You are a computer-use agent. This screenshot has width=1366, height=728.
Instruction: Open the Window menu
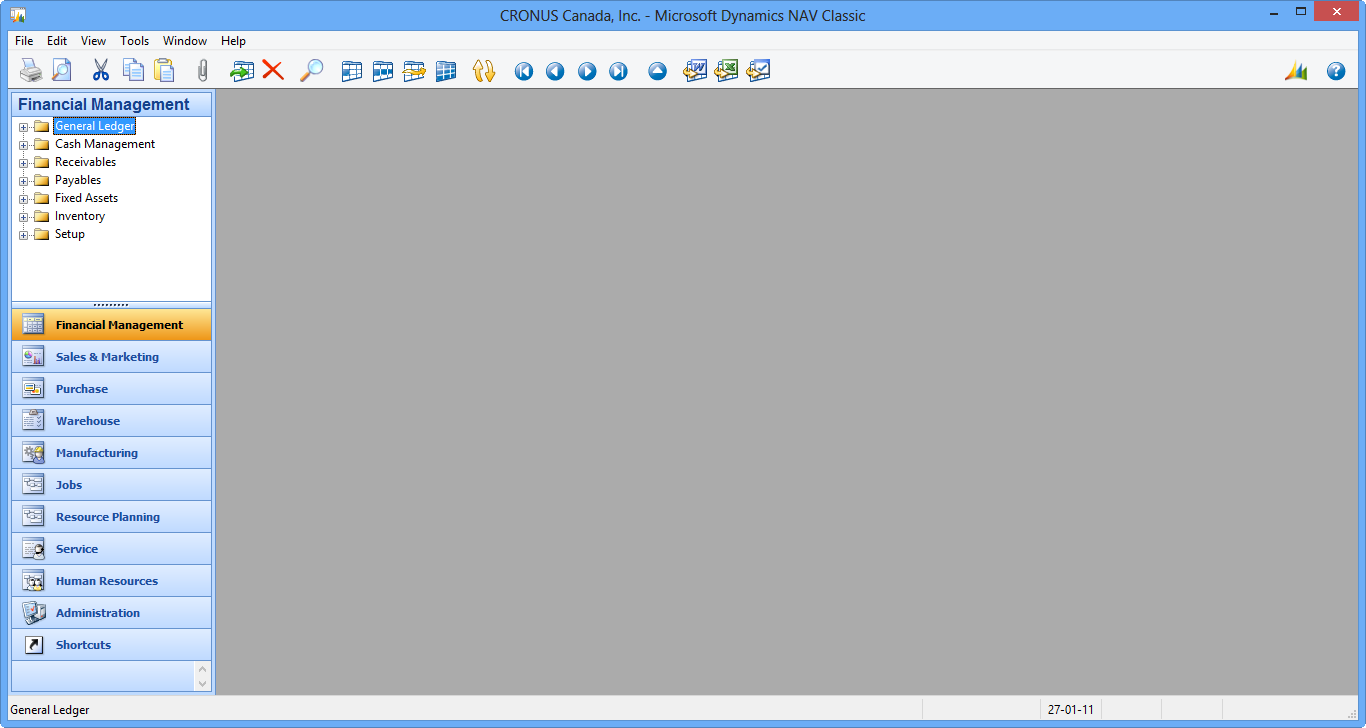[185, 41]
